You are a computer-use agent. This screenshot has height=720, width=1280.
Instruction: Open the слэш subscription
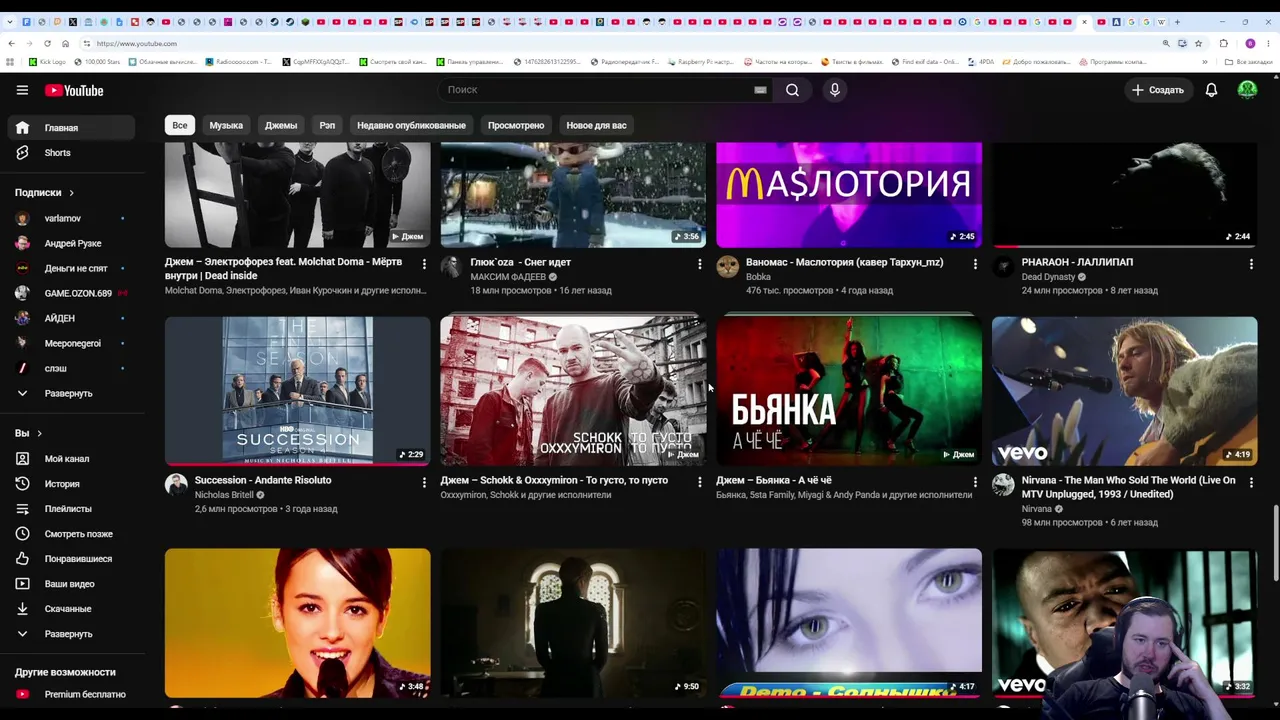click(x=71, y=369)
